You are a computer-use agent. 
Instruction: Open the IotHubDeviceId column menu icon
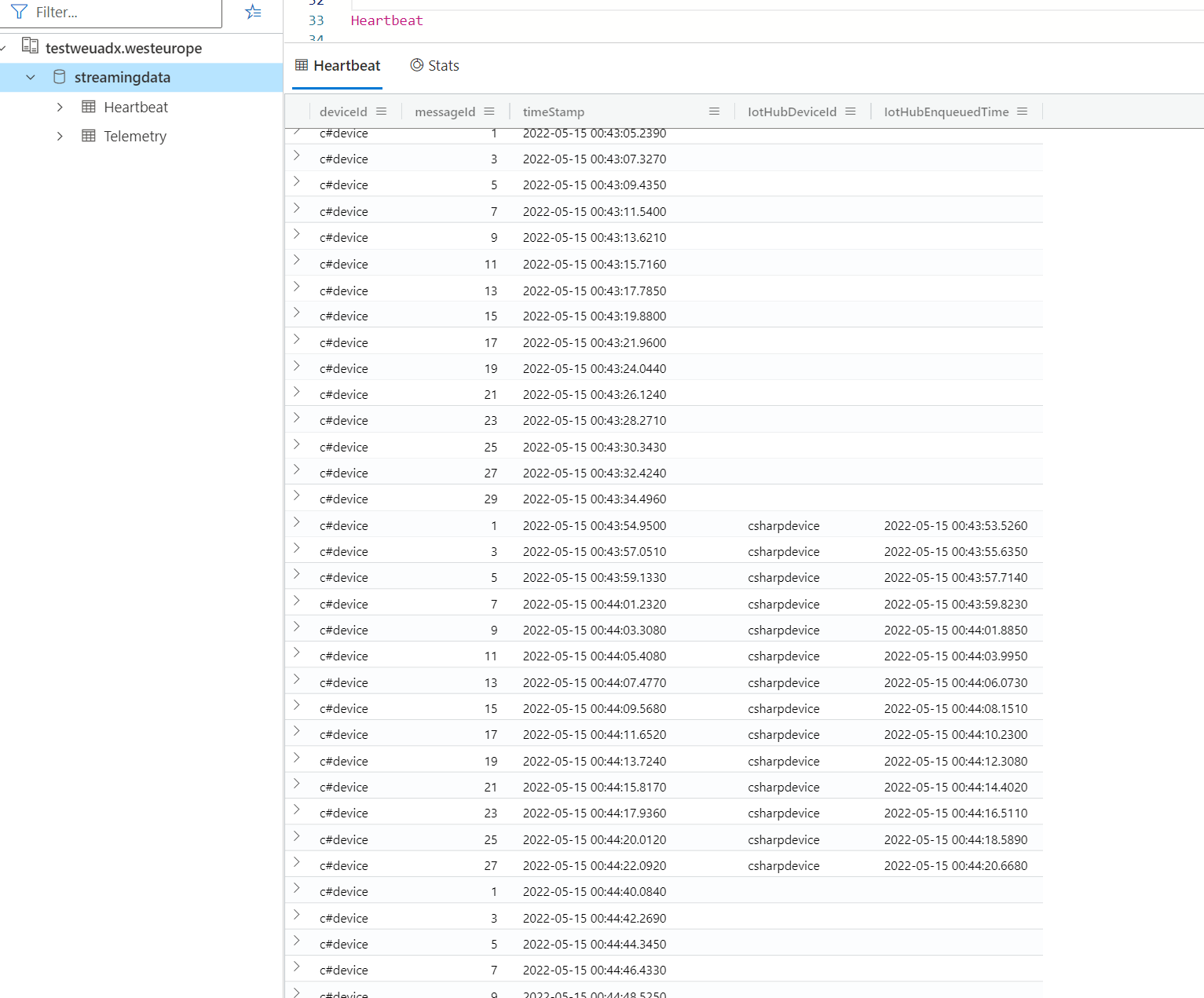[x=851, y=111]
